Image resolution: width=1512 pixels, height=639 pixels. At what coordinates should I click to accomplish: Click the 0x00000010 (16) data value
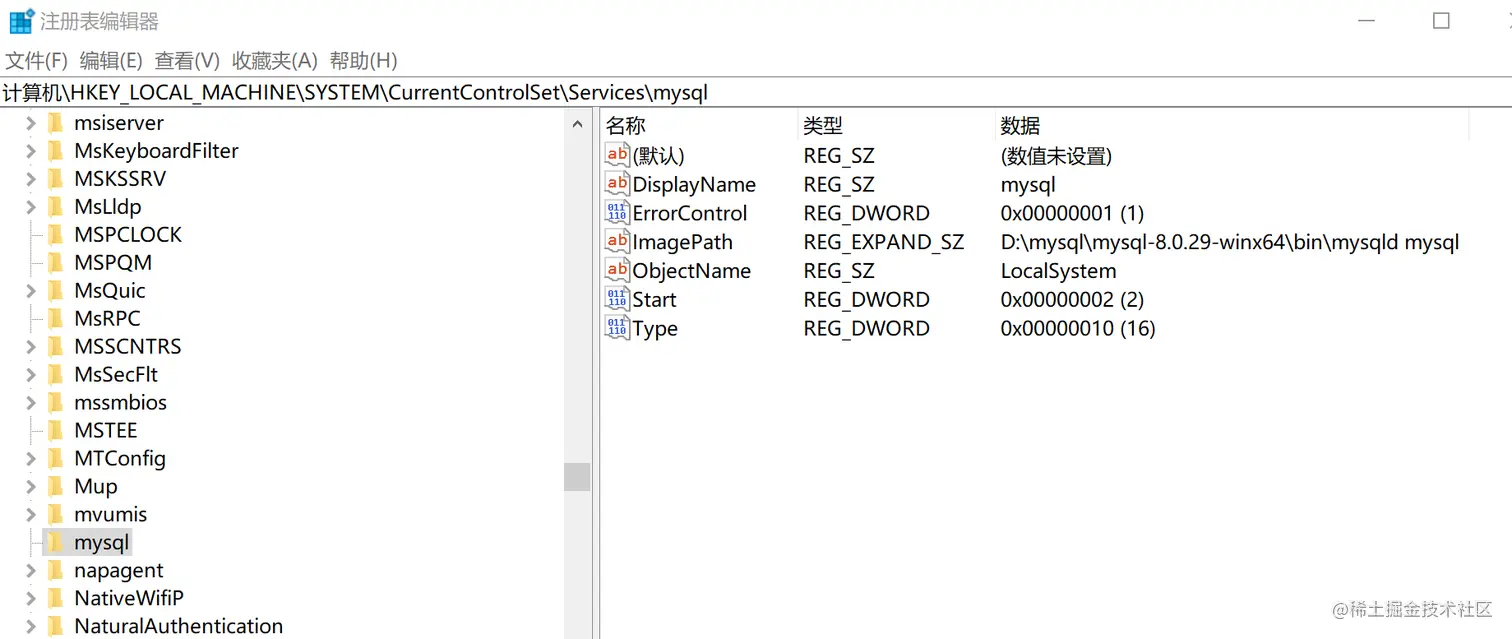coord(1078,329)
